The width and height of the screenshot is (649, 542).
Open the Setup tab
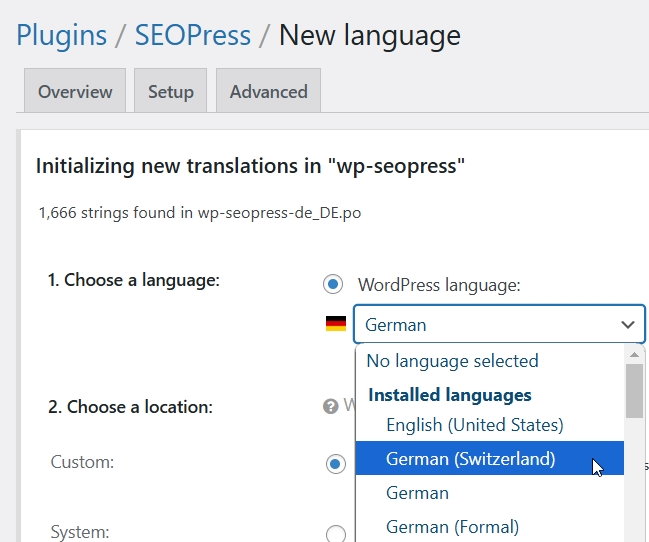pyautogui.click(x=170, y=91)
